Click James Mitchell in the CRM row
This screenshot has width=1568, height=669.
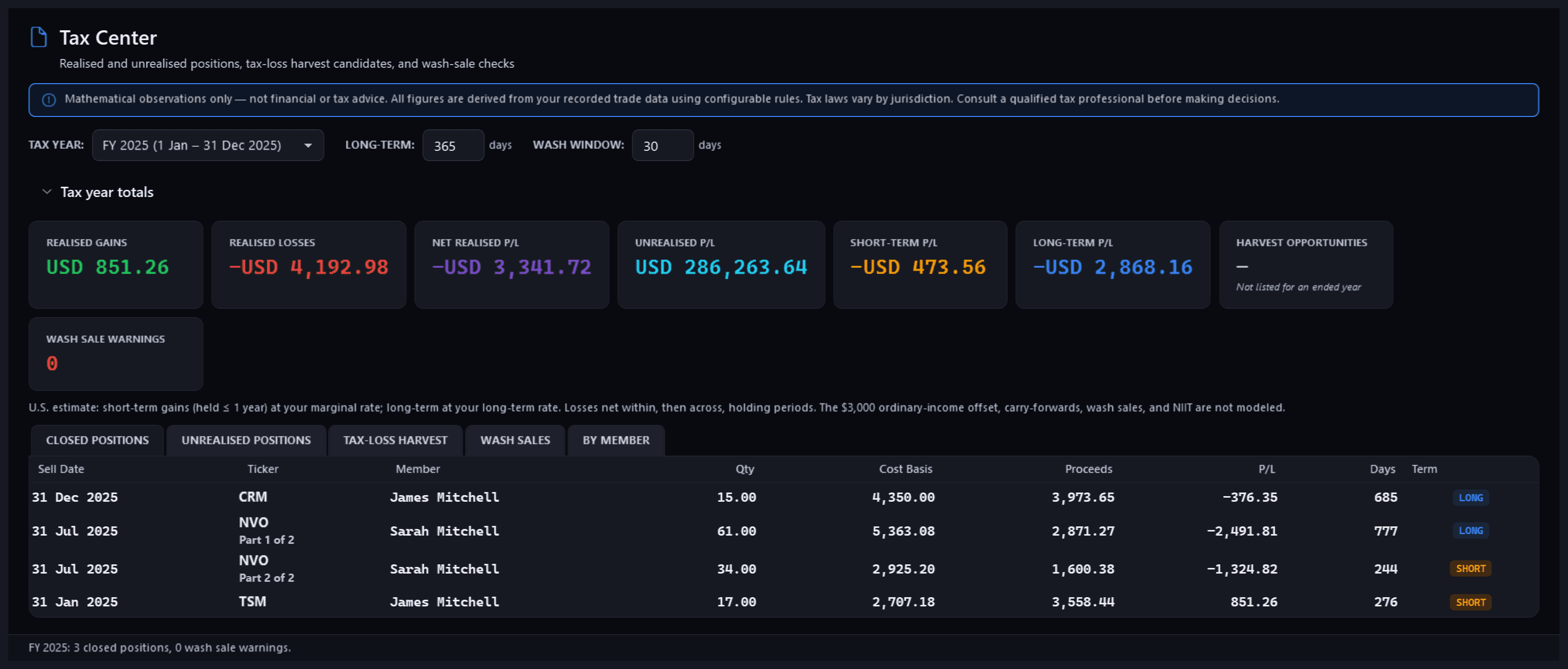(444, 497)
